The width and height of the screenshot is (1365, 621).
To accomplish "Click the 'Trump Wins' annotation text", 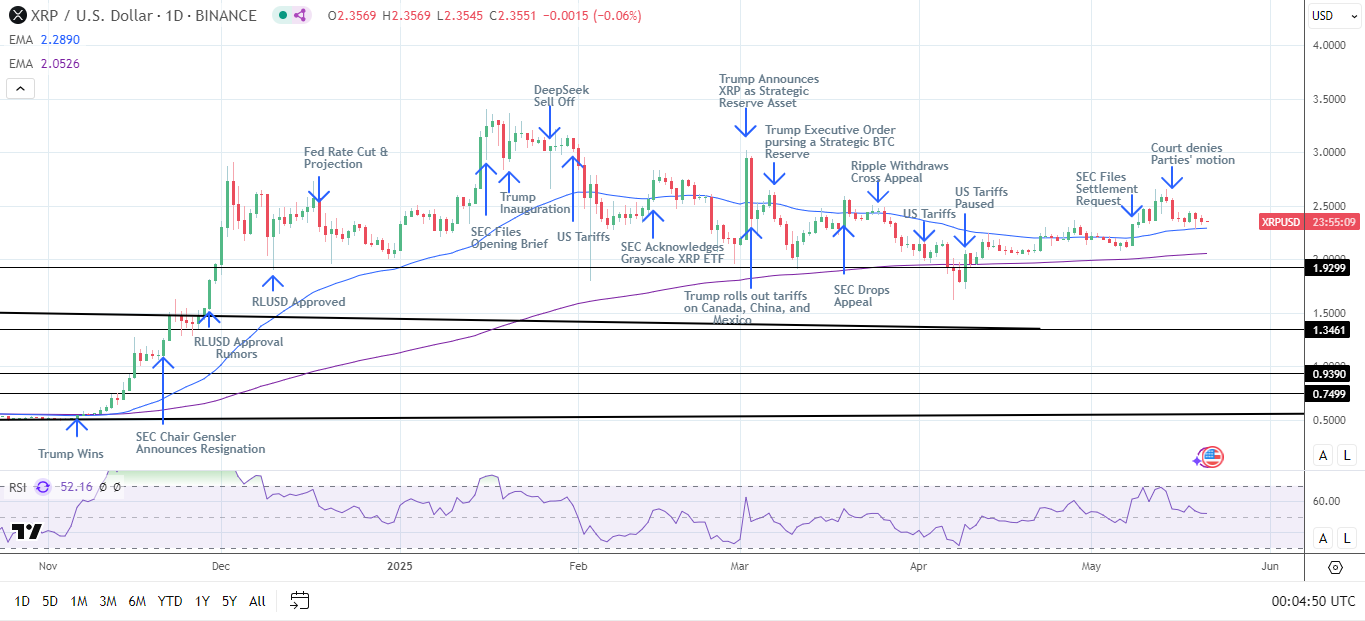I will pyautogui.click(x=71, y=454).
